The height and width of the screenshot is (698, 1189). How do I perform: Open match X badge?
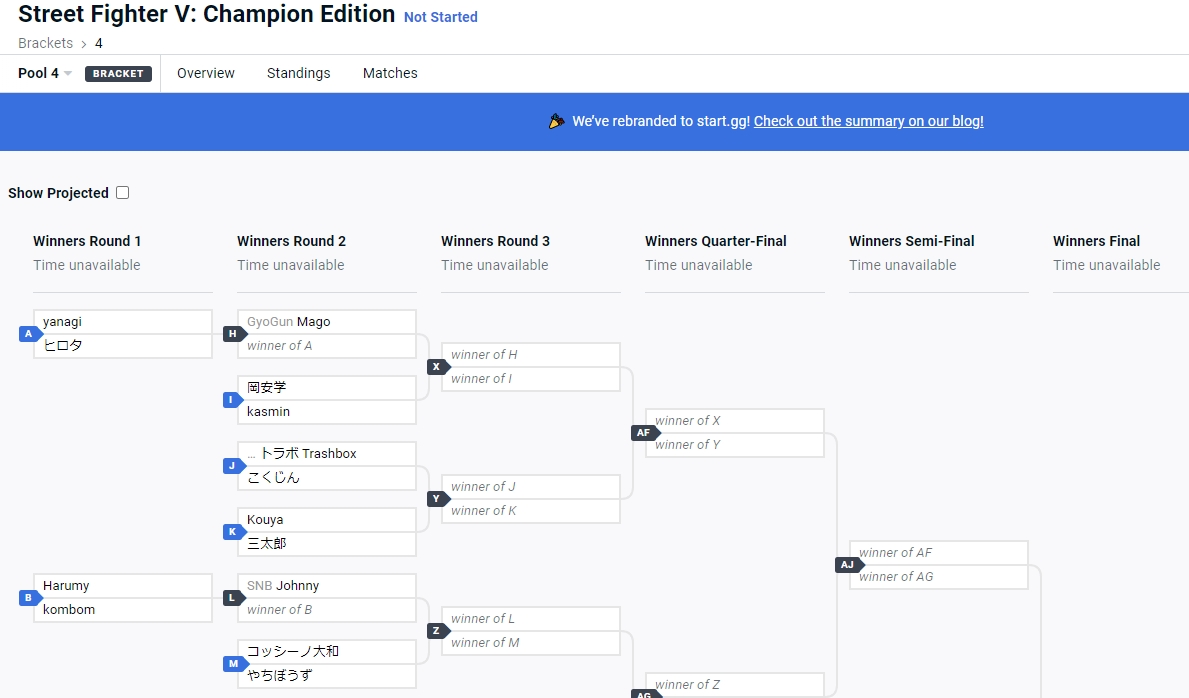point(438,366)
